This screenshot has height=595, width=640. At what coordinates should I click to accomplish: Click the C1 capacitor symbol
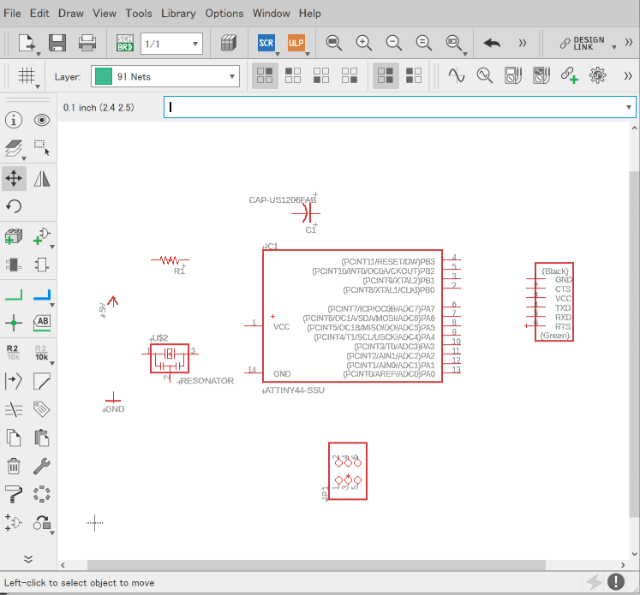tap(306, 213)
